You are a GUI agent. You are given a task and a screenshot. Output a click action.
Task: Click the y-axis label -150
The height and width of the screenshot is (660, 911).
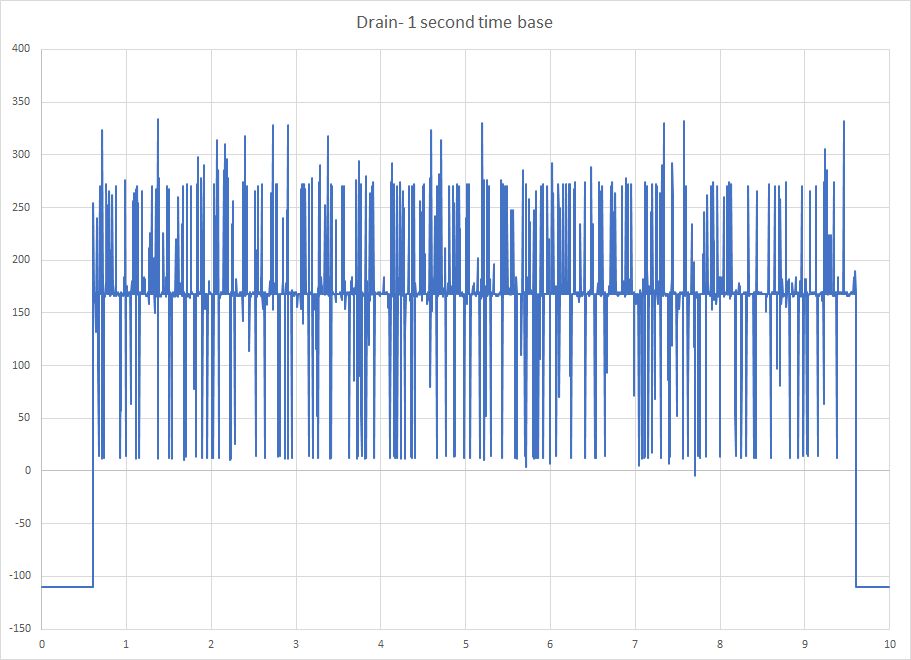(19, 629)
